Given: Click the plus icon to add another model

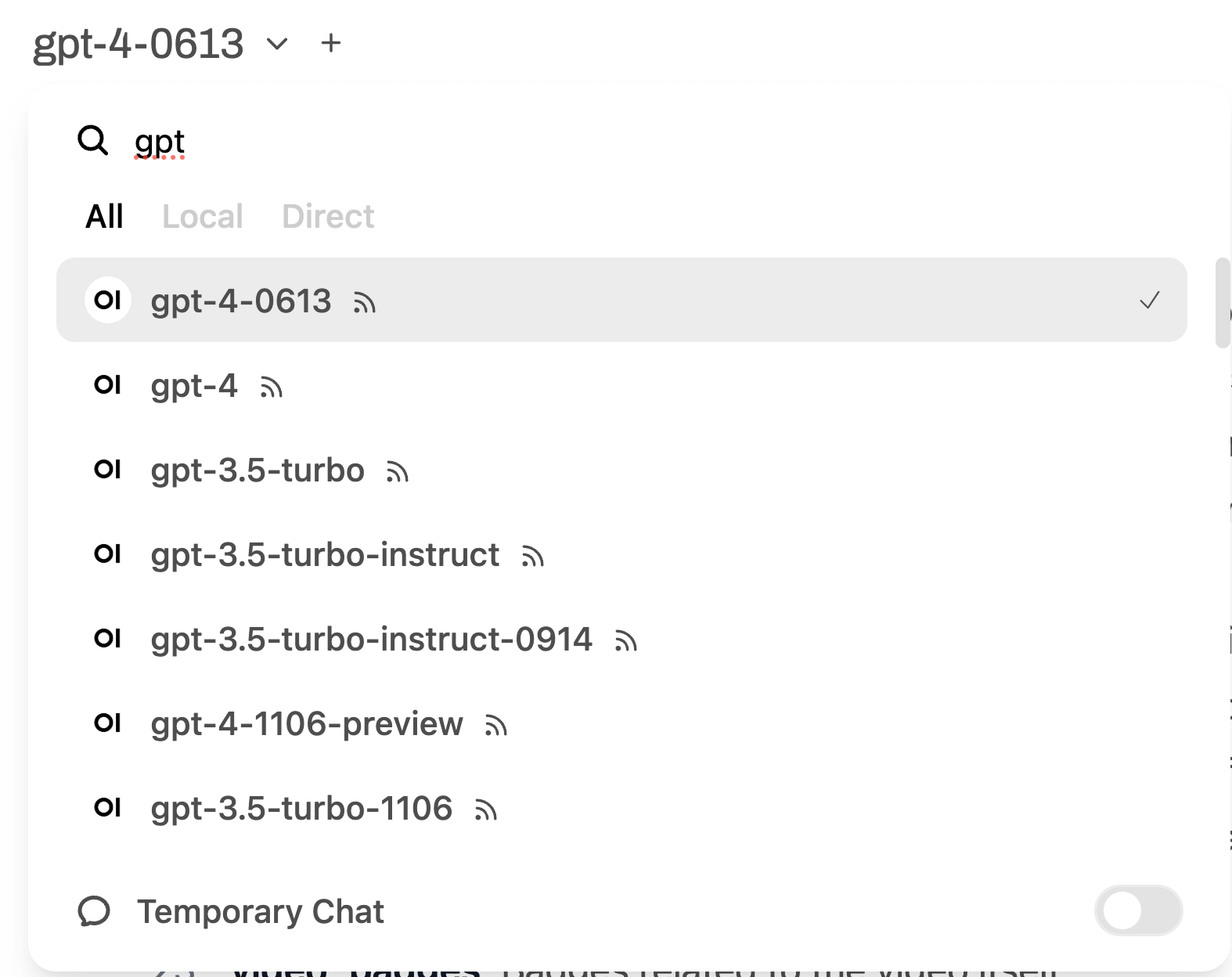Looking at the screenshot, I should (x=331, y=43).
